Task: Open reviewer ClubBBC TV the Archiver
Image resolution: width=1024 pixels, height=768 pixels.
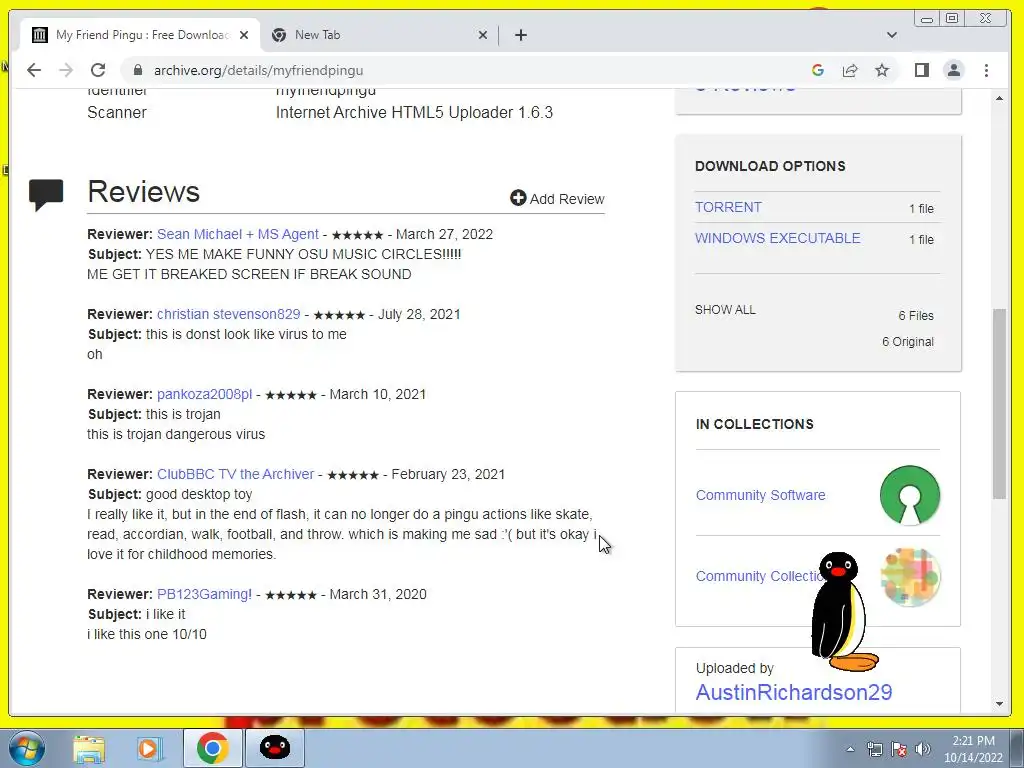Action: pyautogui.click(x=235, y=474)
